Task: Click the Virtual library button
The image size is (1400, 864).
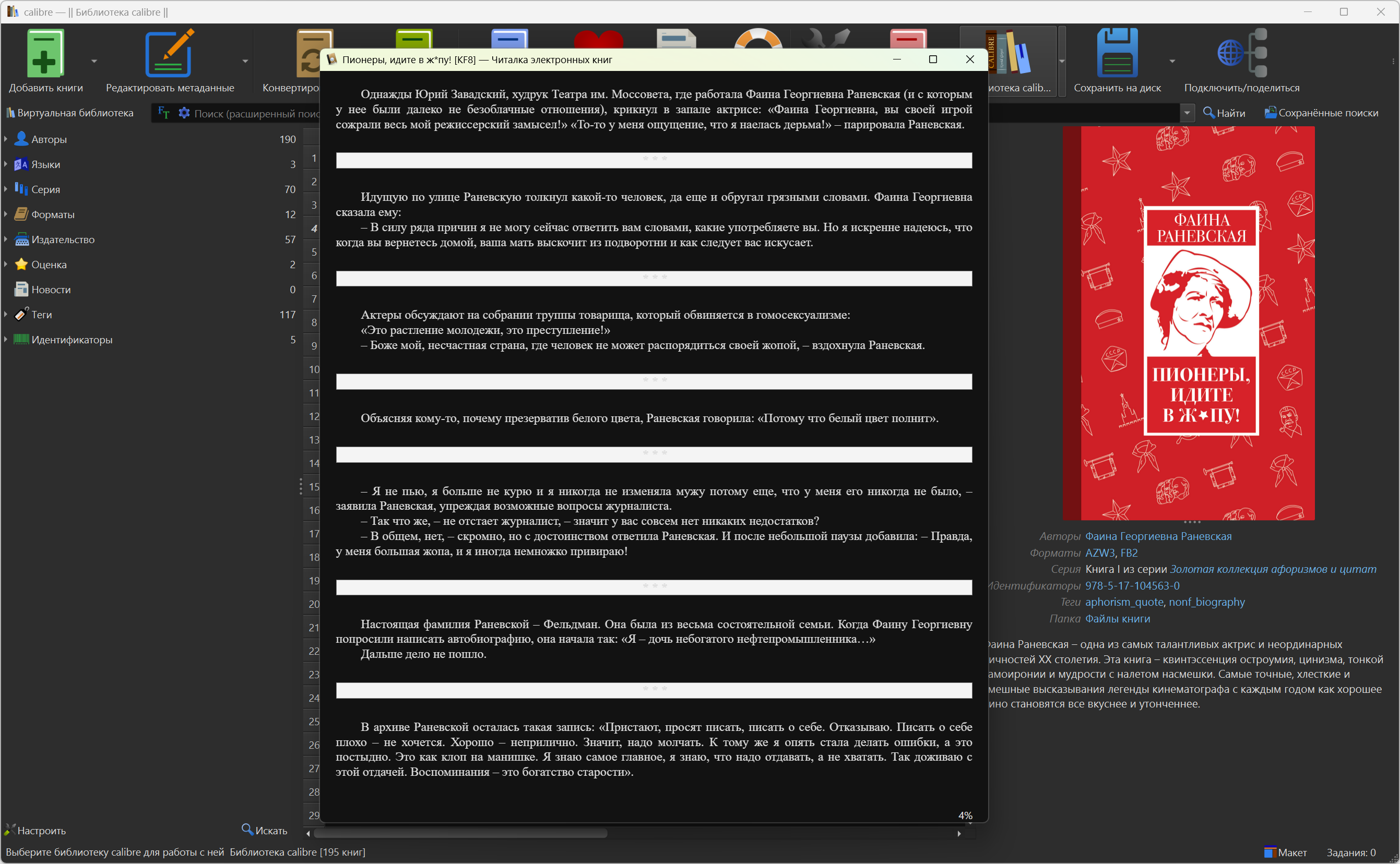Action: tap(70, 113)
